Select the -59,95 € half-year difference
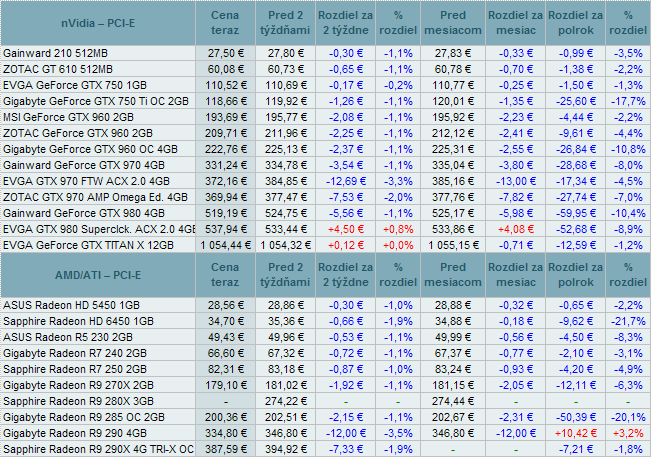This screenshot has height=457, width=651. (575, 213)
